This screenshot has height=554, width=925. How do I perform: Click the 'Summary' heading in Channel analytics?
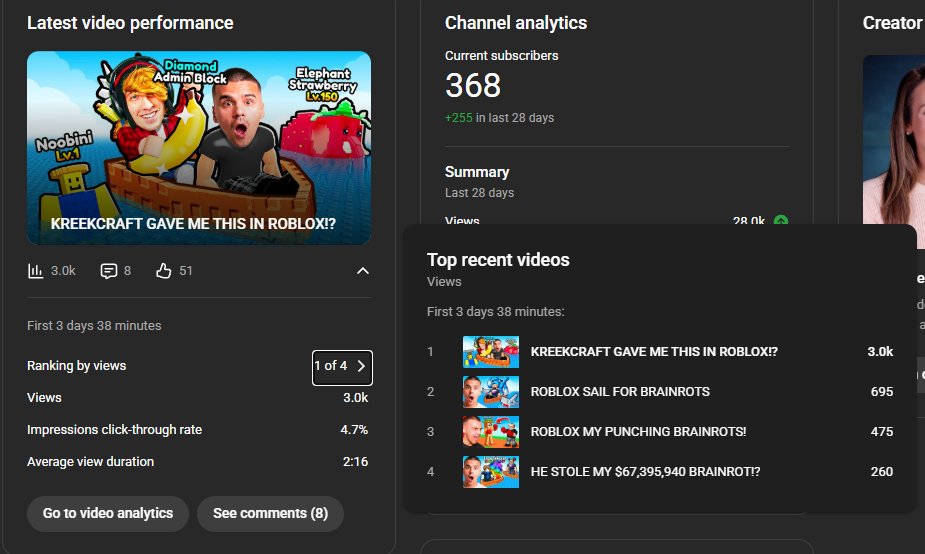point(477,172)
